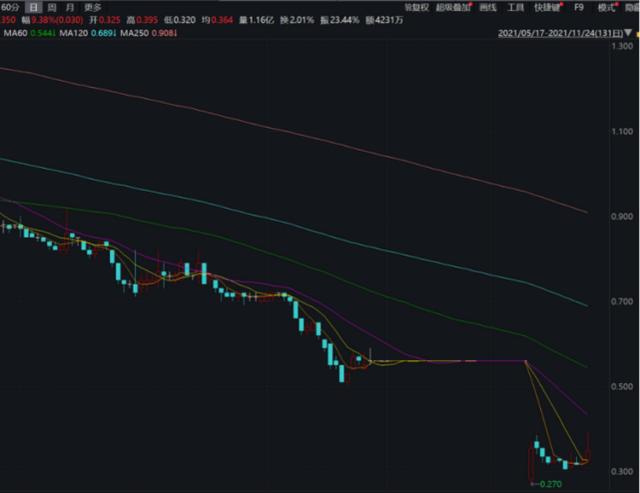
Task: Open the 快捷键 shortcuts menu
Action: tap(548, 7)
